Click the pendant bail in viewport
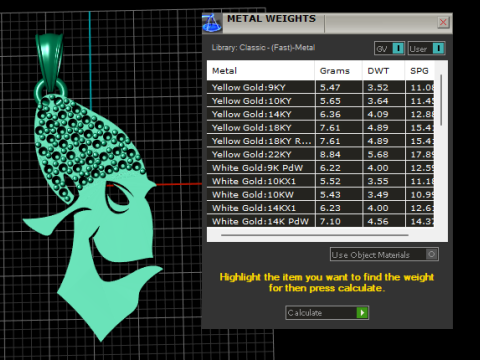 [50, 62]
